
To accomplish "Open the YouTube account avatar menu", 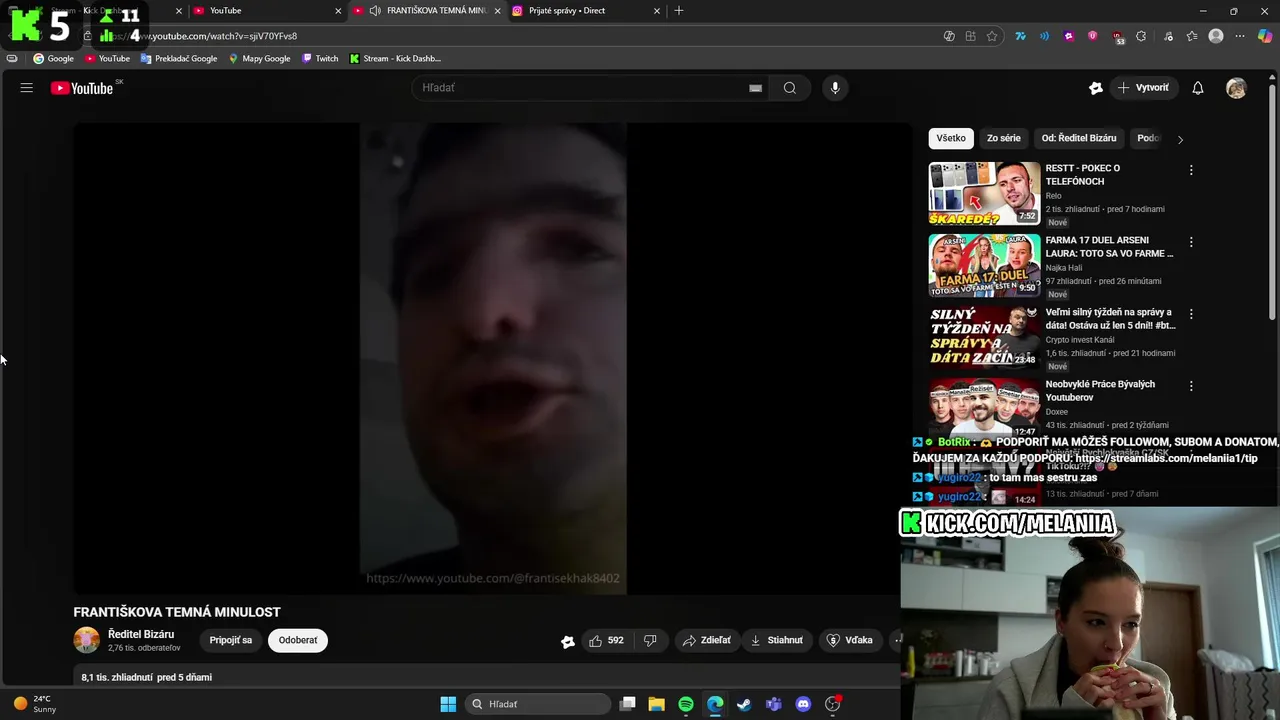I will point(1236,88).
